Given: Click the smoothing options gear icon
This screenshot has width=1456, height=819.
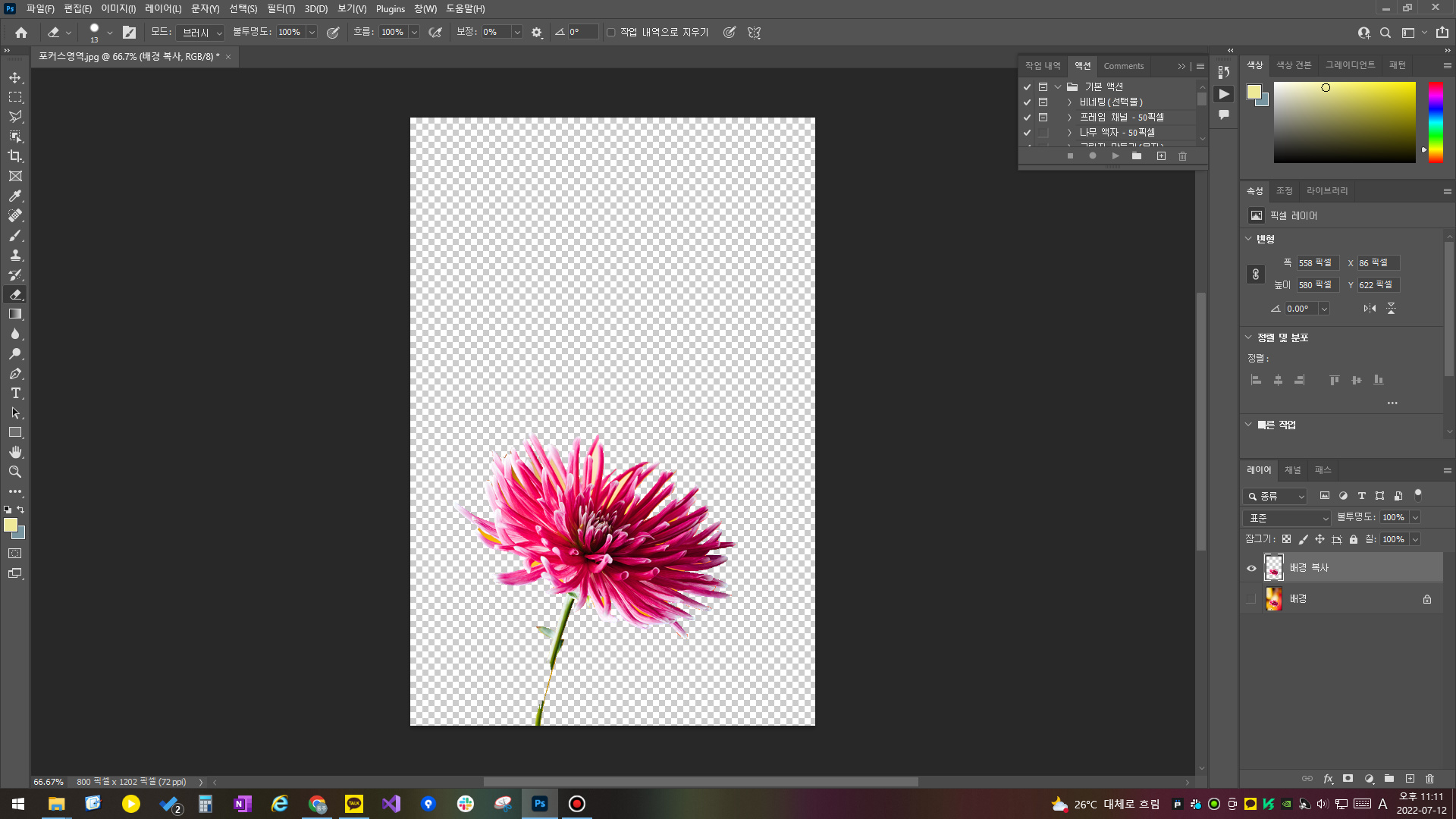Looking at the screenshot, I should [x=537, y=33].
